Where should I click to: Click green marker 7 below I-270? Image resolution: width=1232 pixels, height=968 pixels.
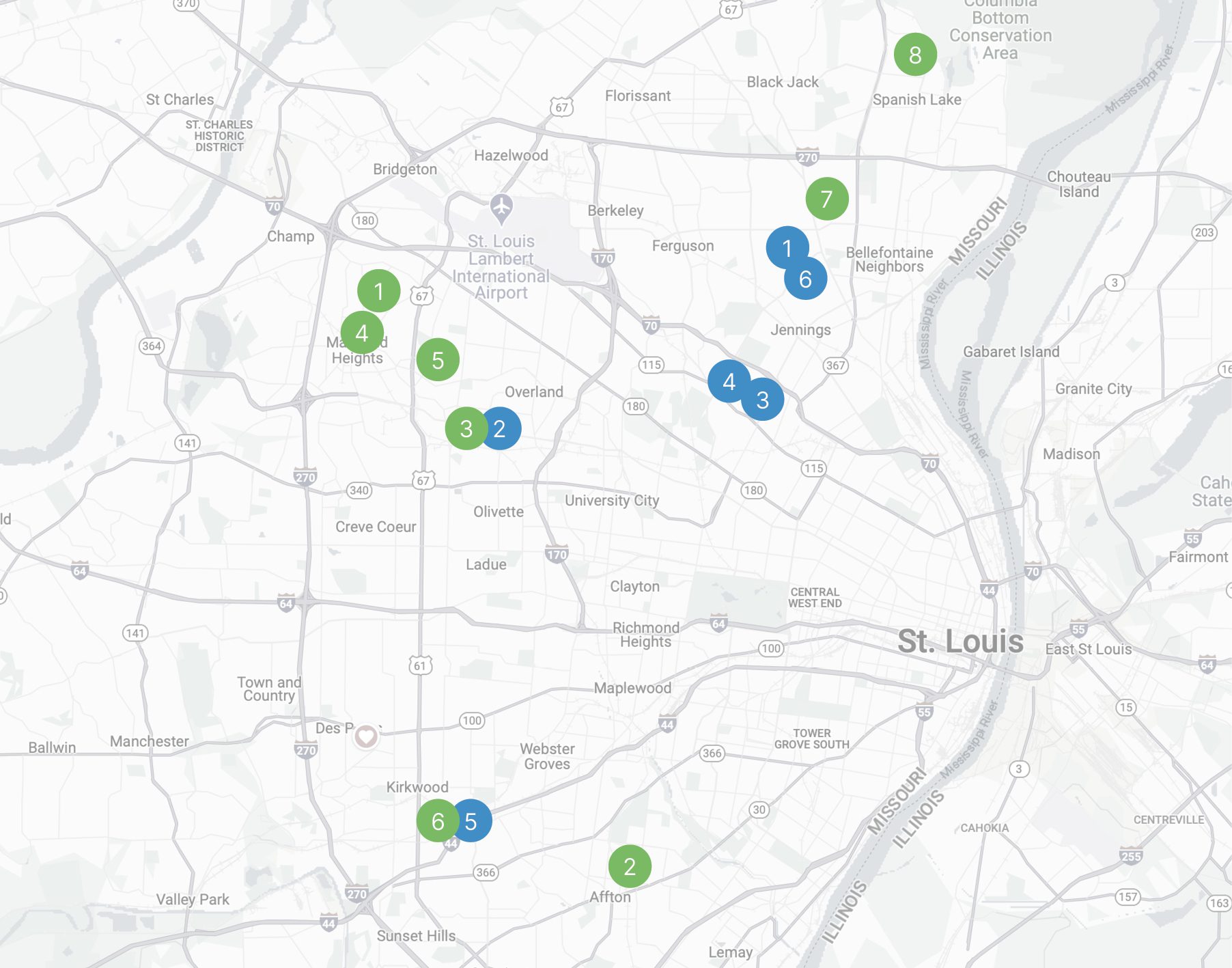pos(826,199)
